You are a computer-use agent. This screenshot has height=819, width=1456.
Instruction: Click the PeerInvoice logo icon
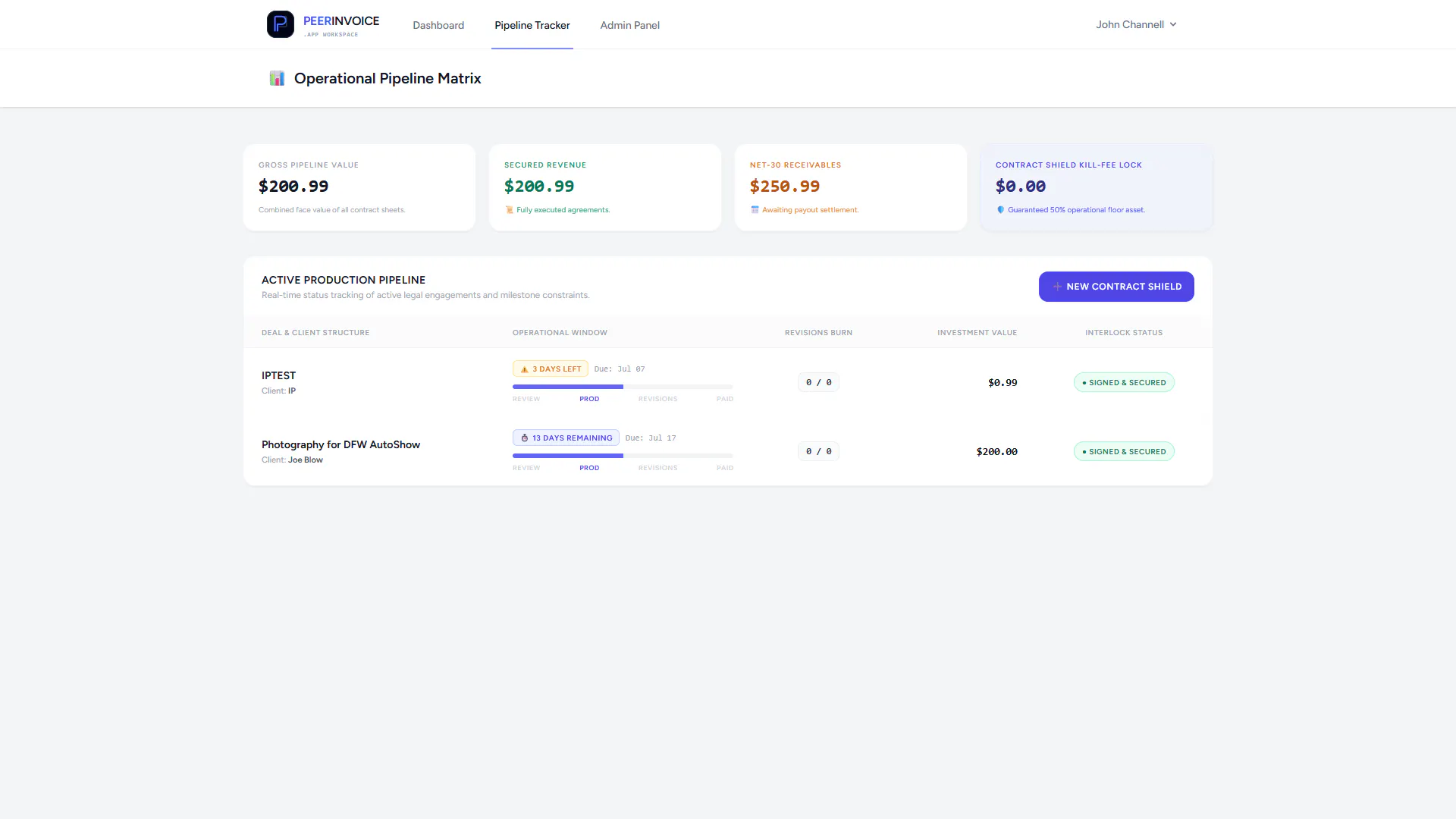tap(281, 24)
